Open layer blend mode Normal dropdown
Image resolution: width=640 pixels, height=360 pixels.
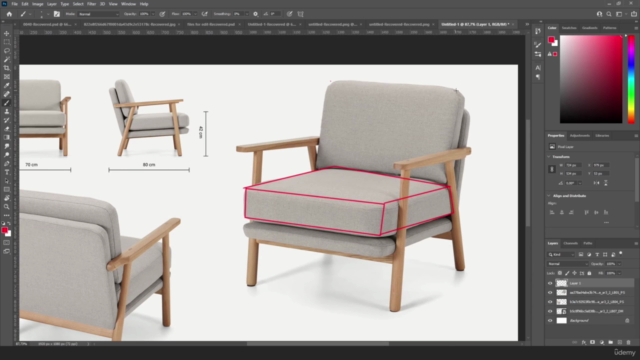point(567,264)
